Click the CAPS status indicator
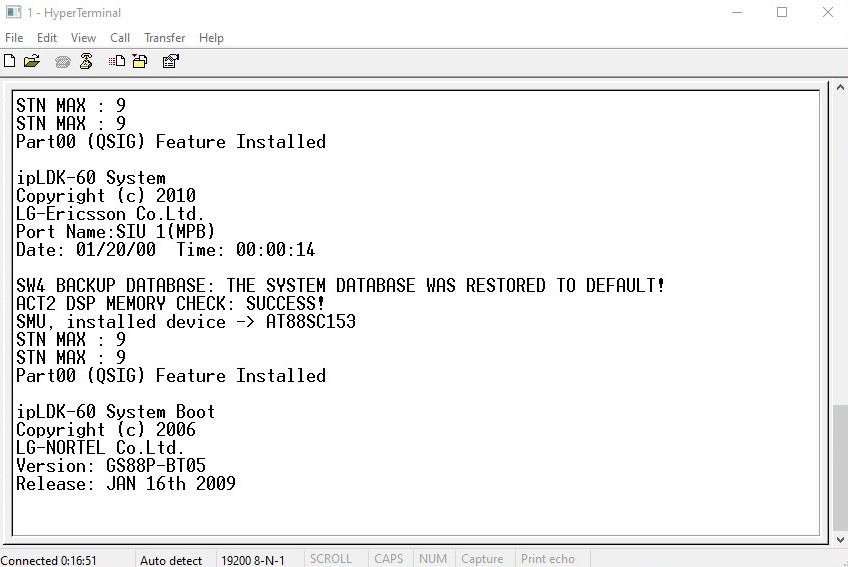The width and height of the screenshot is (848, 567). click(x=388, y=559)
